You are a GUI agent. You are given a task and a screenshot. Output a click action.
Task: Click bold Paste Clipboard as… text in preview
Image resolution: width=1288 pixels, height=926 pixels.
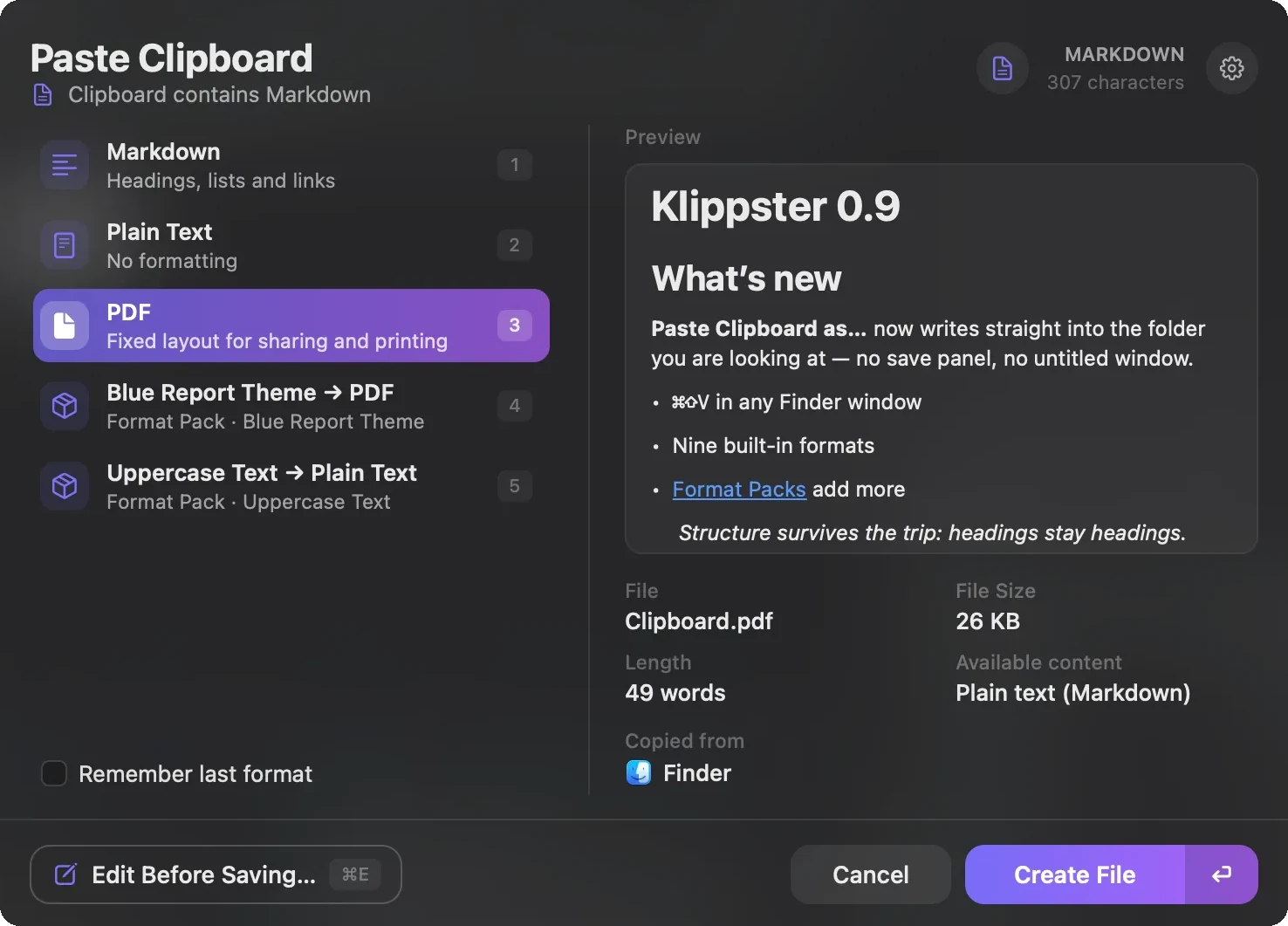(759, 328)
